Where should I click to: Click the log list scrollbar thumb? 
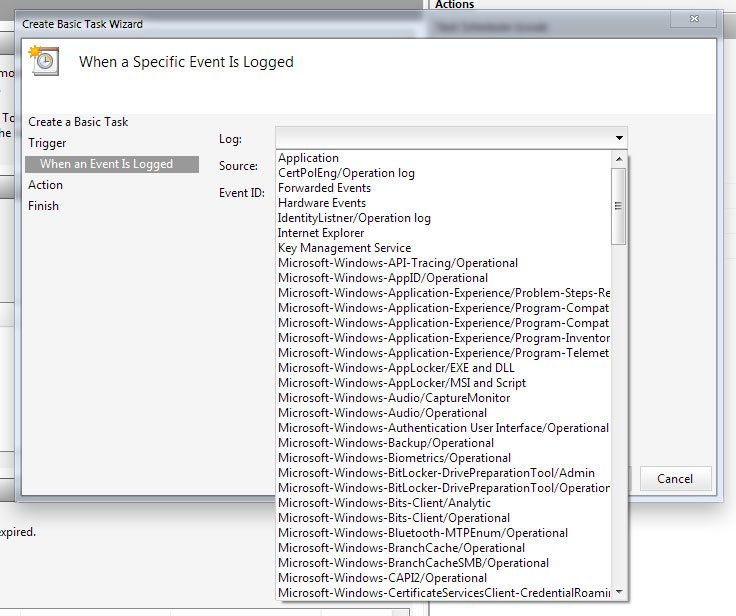pos(619,206)
